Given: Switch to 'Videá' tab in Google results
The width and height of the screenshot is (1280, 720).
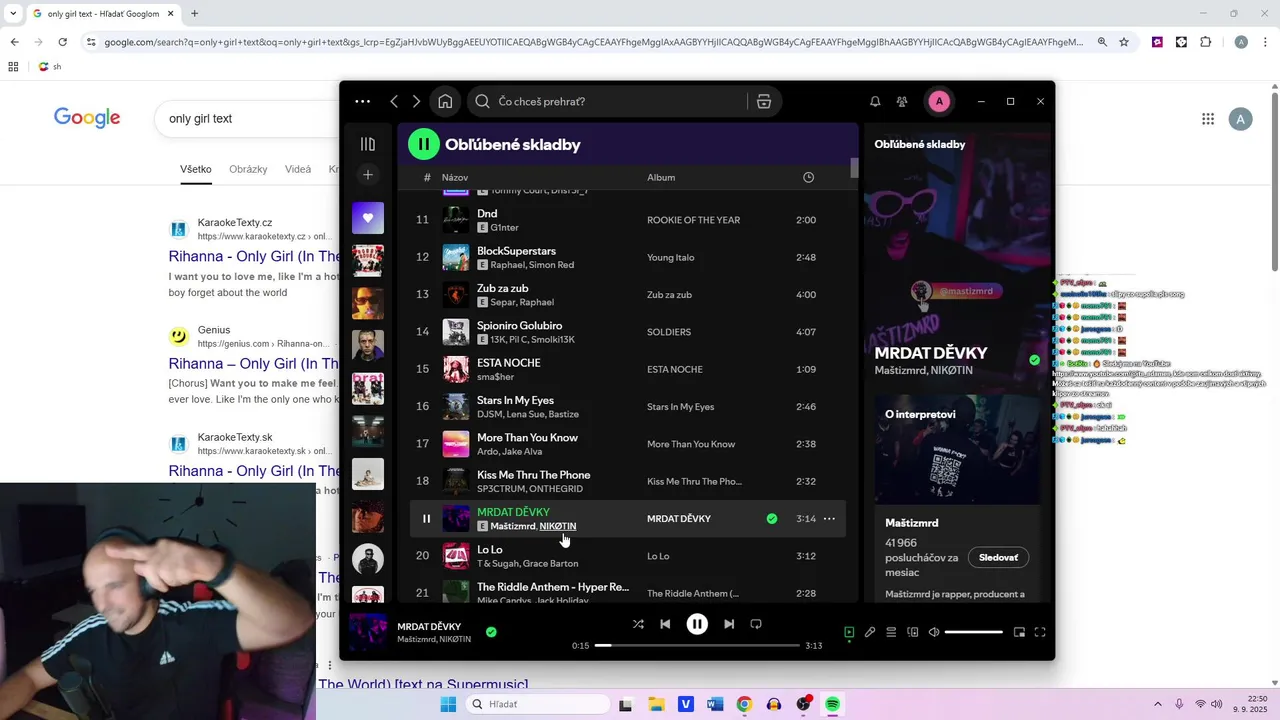Looking at the screenshot, I should pos(298,169).
